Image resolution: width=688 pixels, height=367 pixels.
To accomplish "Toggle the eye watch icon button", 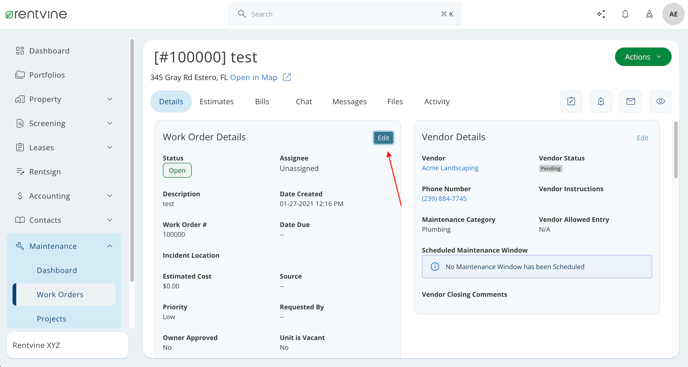I will (x=660, y=101).
